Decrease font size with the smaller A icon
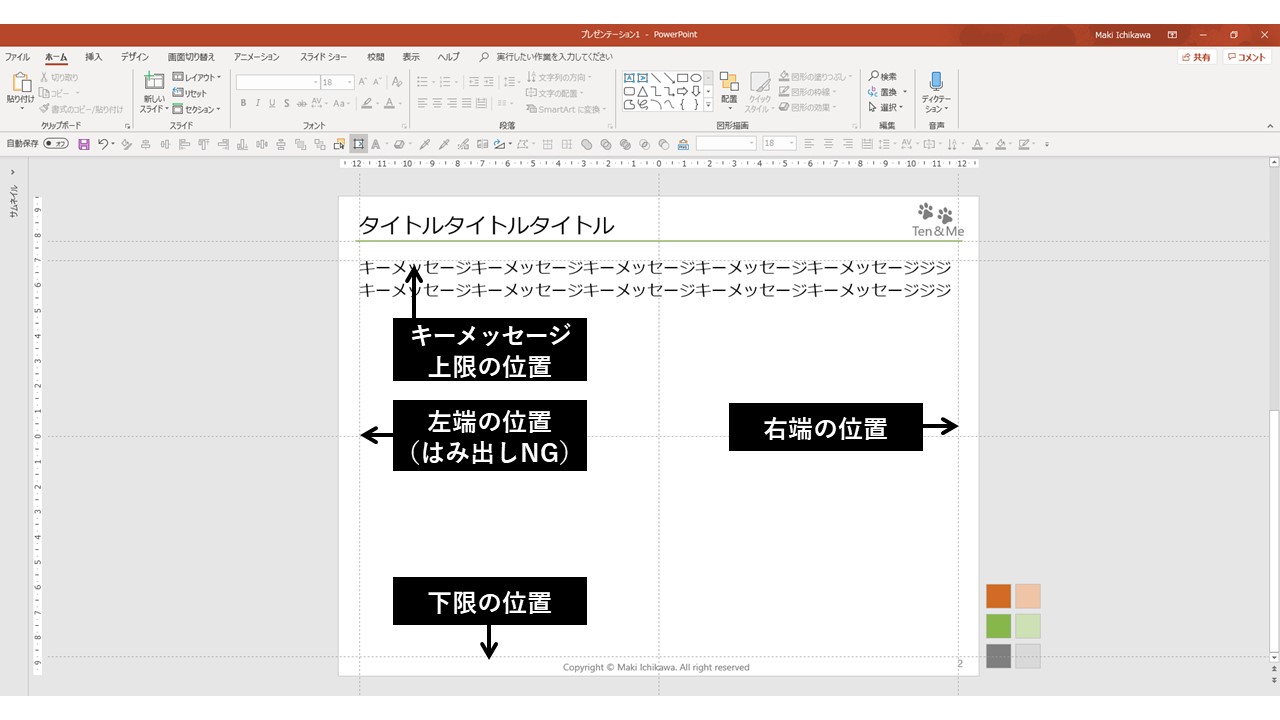1280x720 pixels. click(377, 82)
